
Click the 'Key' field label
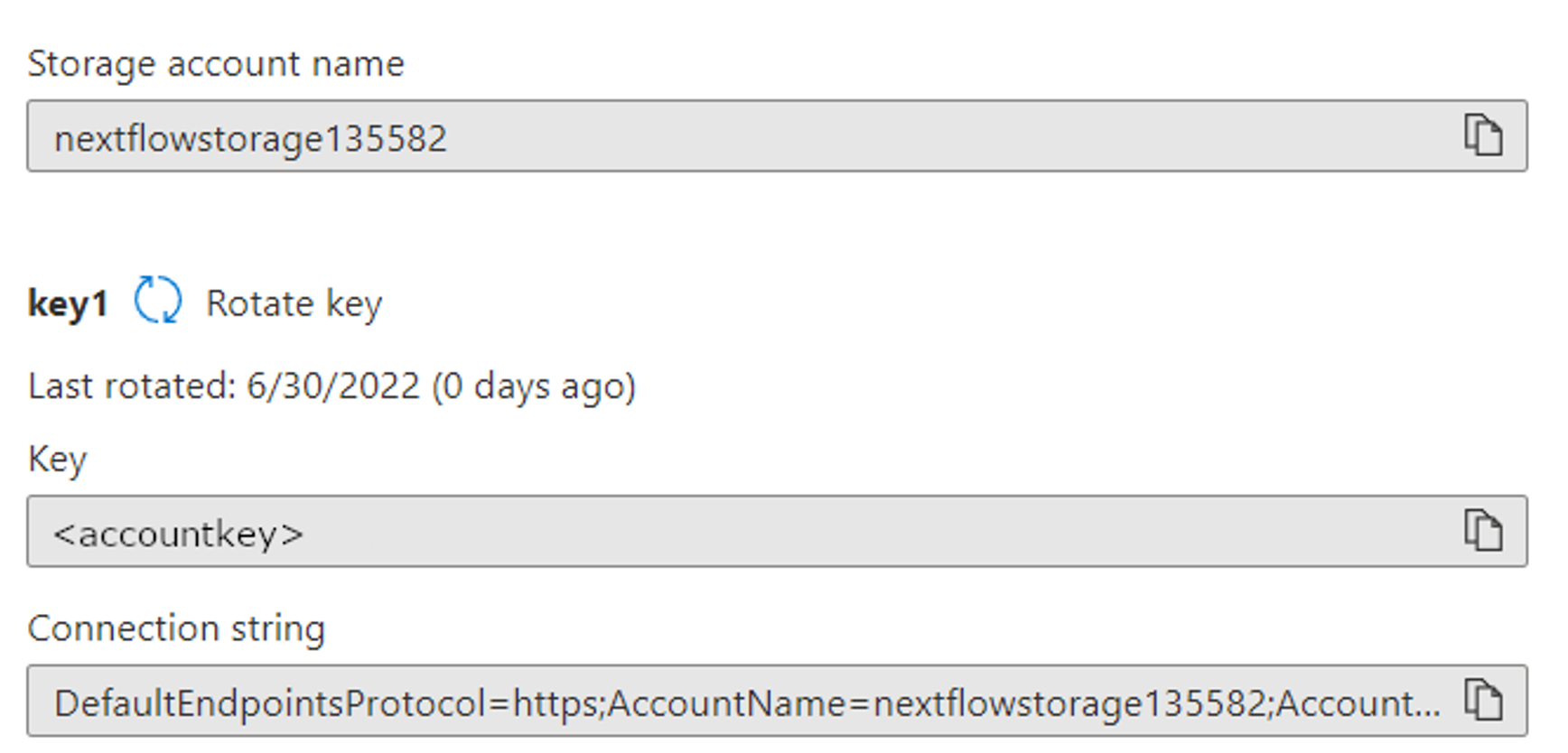point(57,460)
